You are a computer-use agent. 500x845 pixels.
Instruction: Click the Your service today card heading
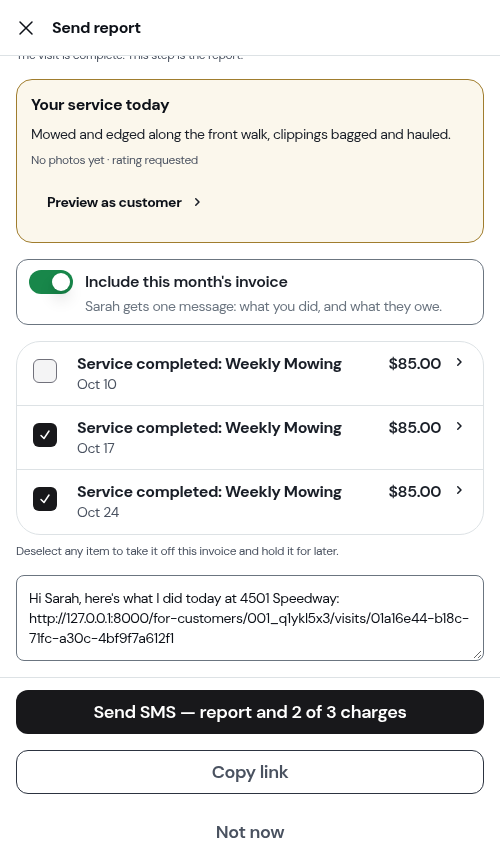tap(100, 105)
